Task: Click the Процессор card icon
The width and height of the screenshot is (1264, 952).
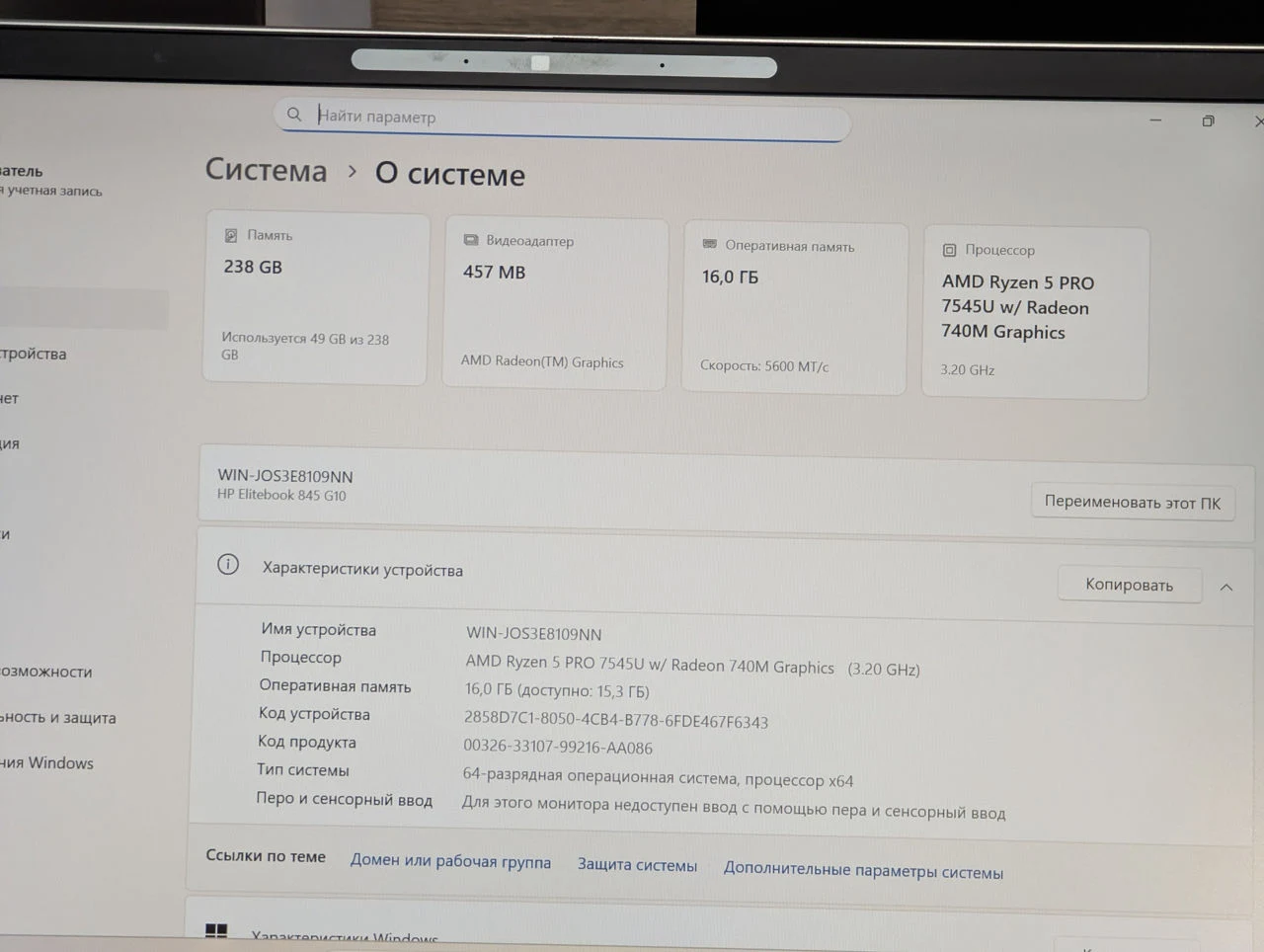Action: pos(949,250)
